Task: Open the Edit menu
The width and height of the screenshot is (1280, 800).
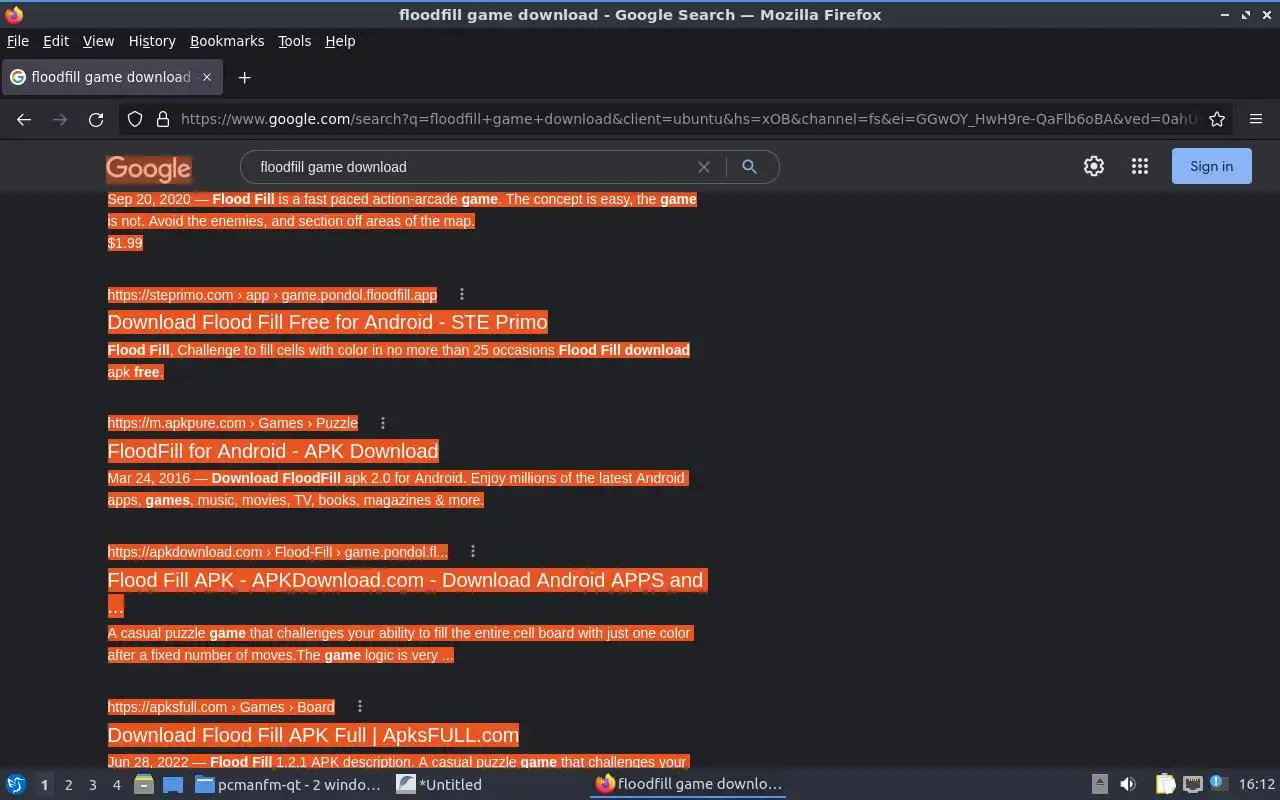Action: coord(56,41)
